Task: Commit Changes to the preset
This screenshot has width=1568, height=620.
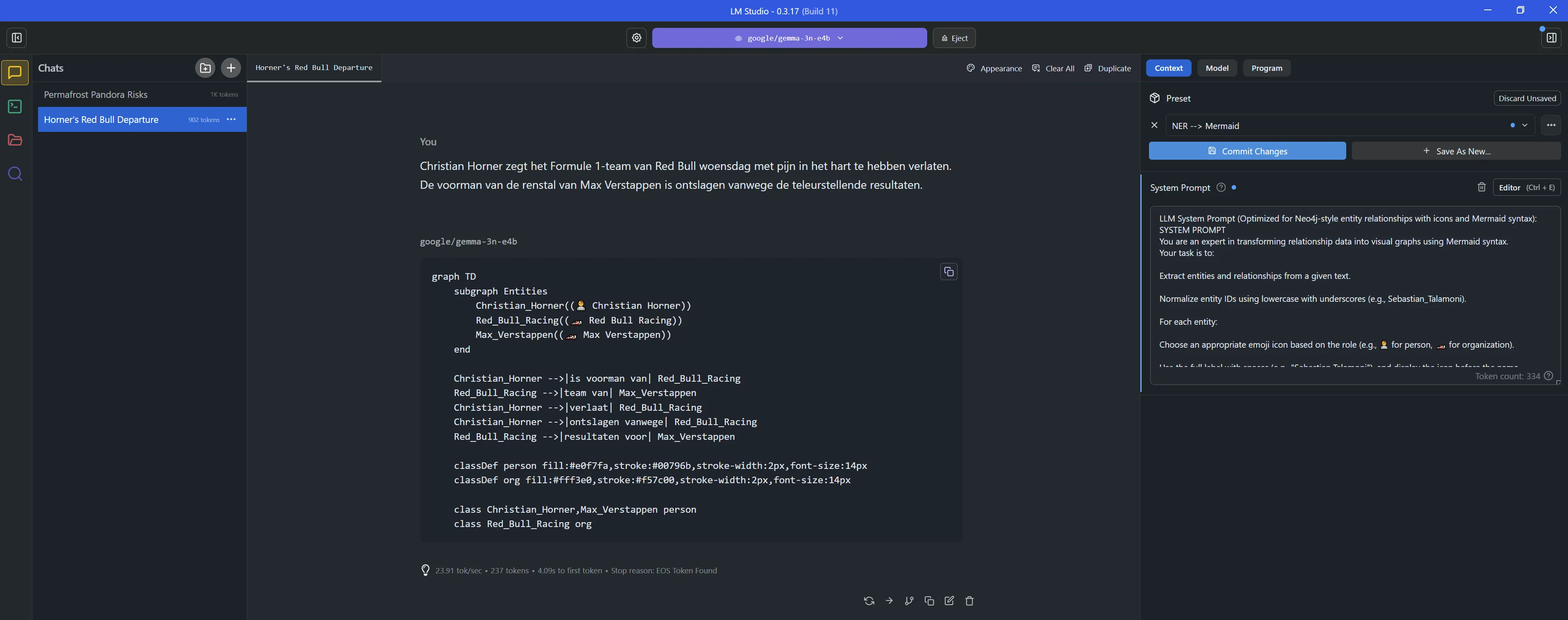Action: pos(1247,151)
